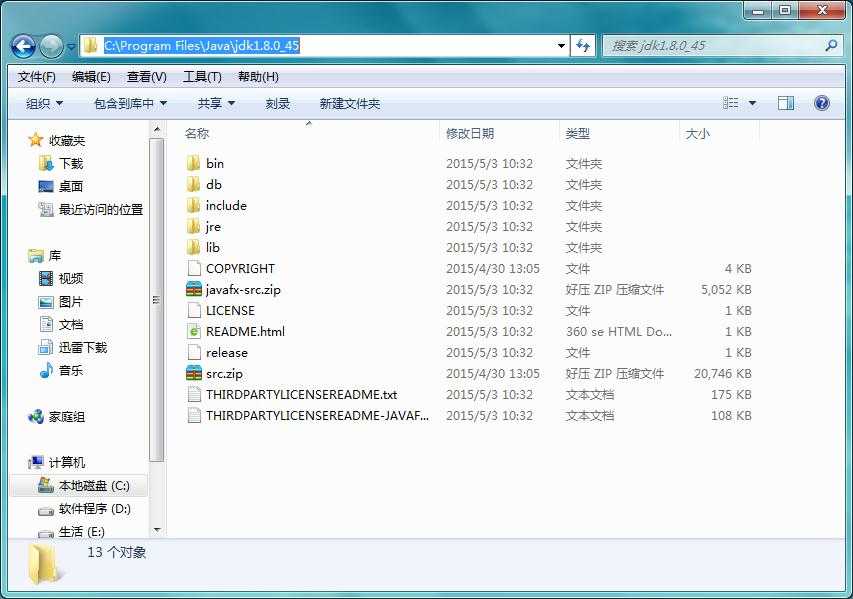Expand the 组织 dropdown
The height and width of the screenshot is (599, 853).
(x=45, y=103)
